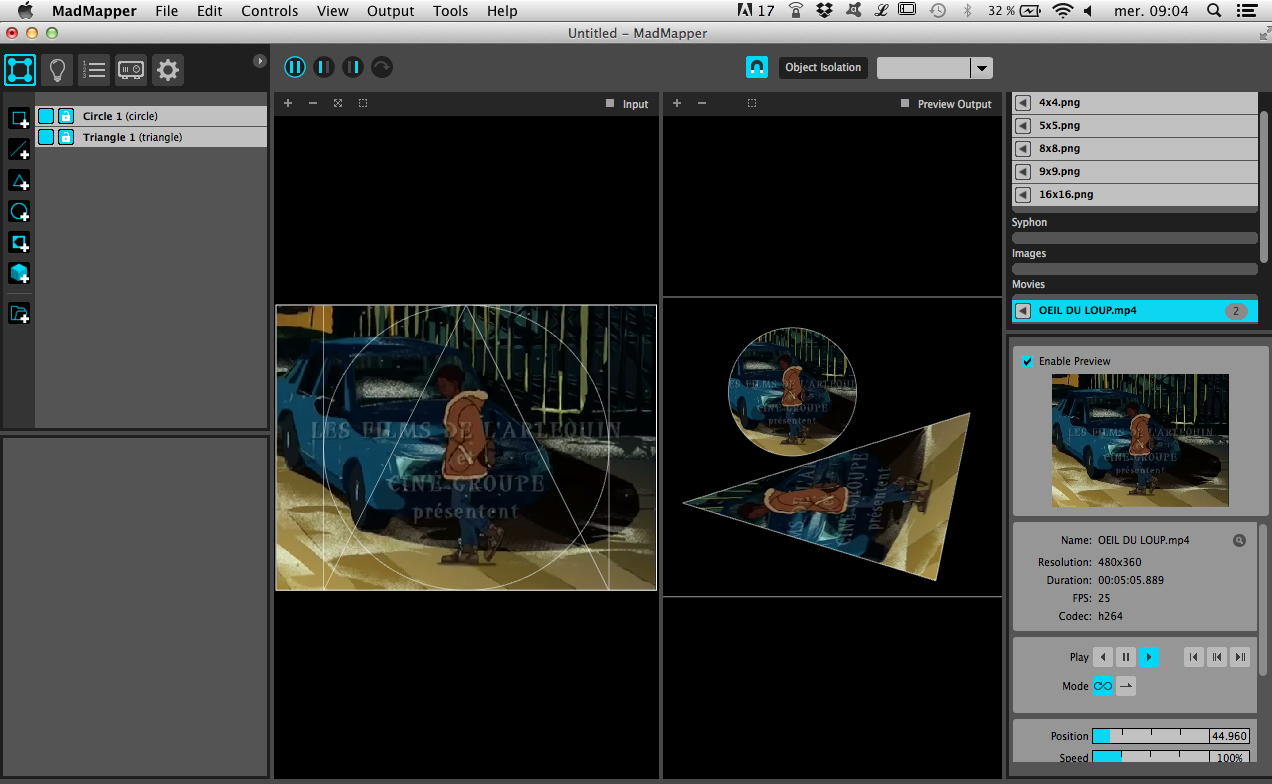This screenshot has width=1272, height=784.
Task: Open the dropdown next to Object Isolation
Action: click(982, 68)
